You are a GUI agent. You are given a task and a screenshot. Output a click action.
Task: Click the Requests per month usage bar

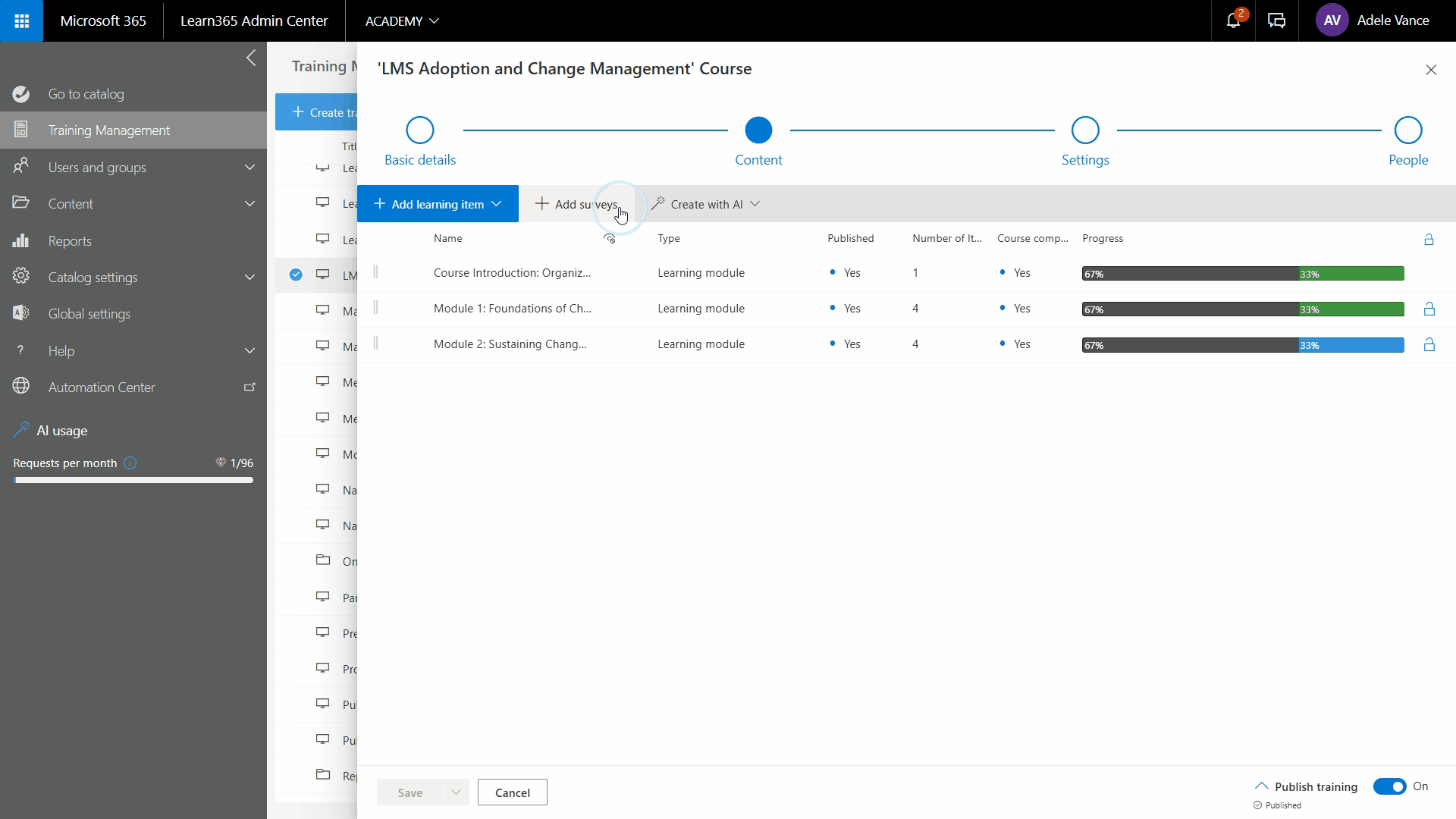click(133, 480)
